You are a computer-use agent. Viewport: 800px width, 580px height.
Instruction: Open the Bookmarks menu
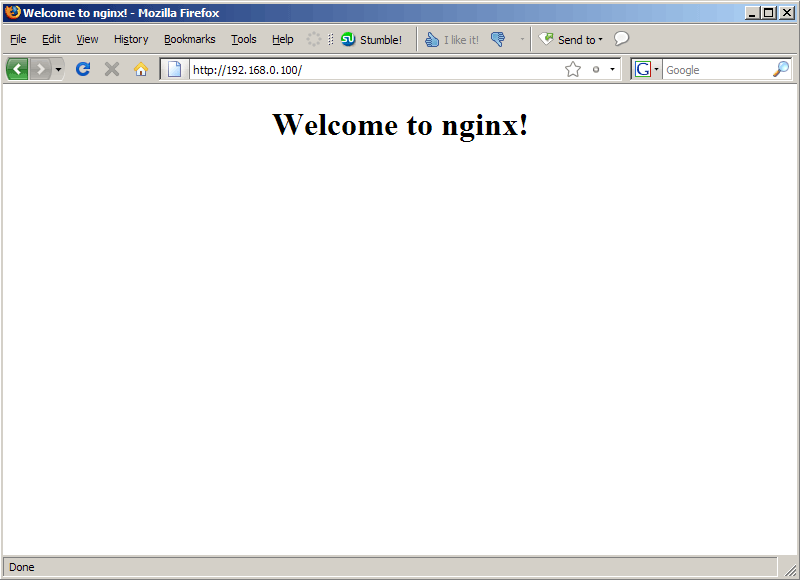190,39
